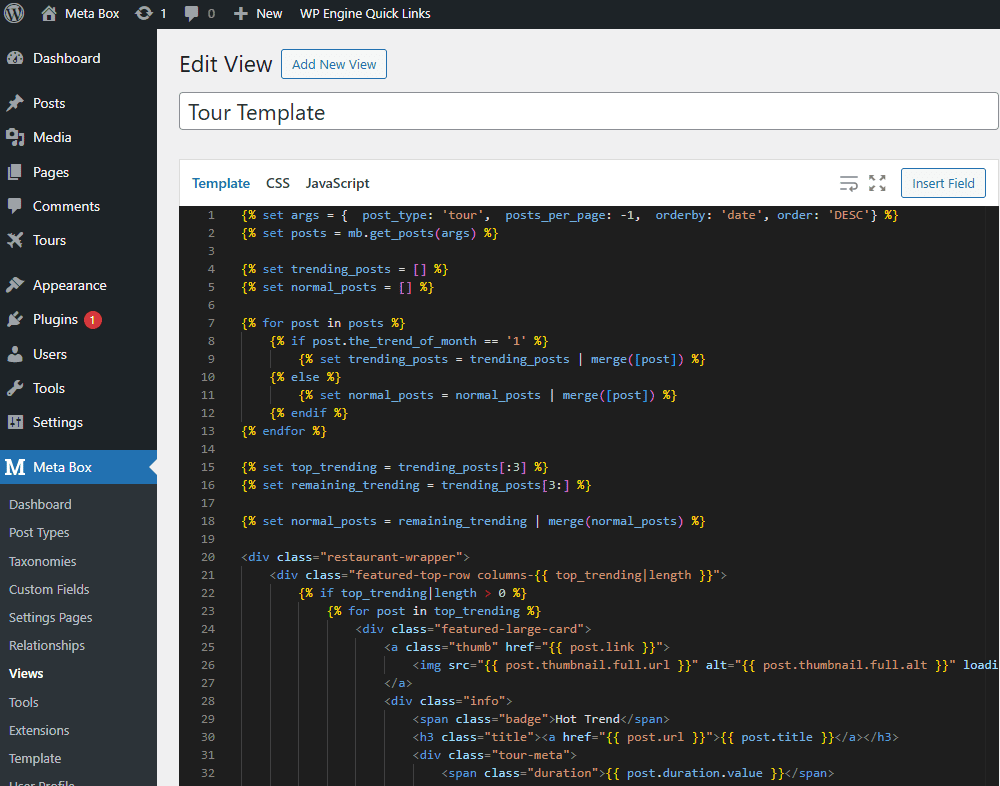Open the JavaScript tab
1000x786 pixels.
click(337, 183)
